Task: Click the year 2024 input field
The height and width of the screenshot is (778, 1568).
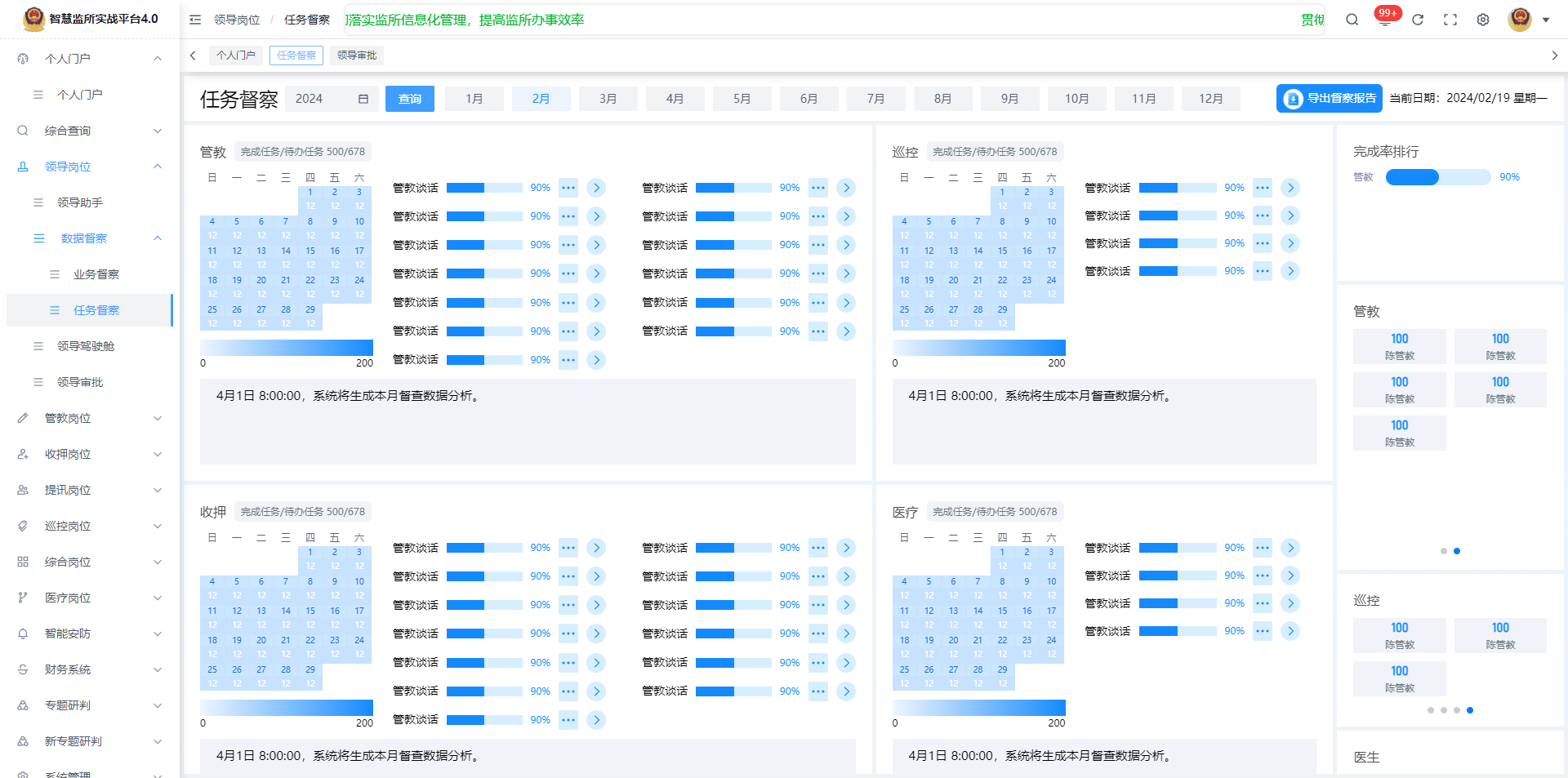Action: click(332, 99)
